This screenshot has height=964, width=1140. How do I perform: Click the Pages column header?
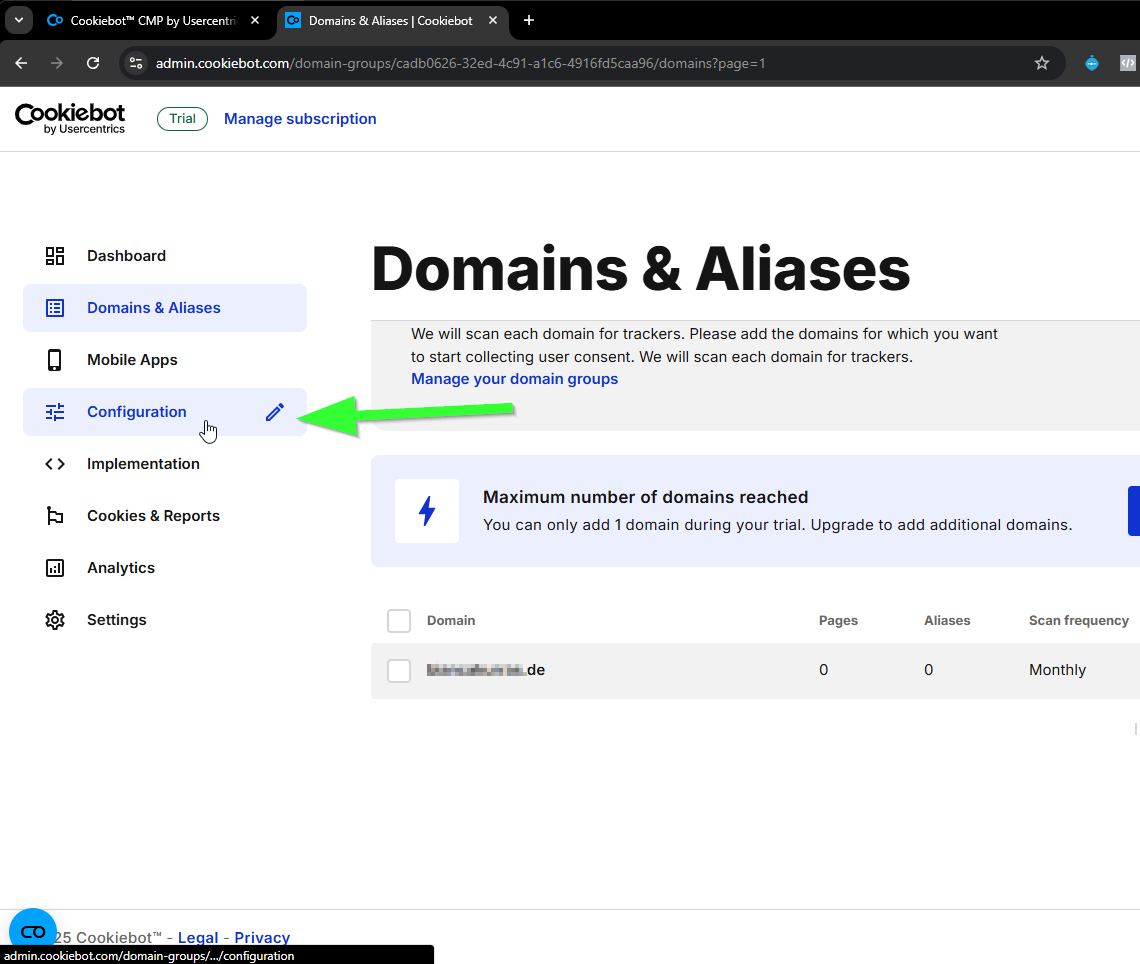pyautogui.click(x=838, y=620)
